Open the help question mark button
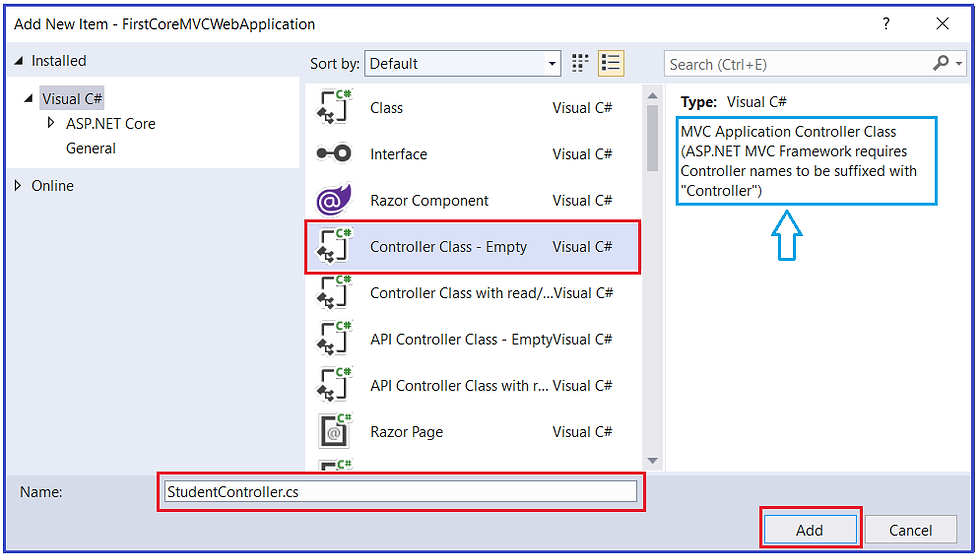The width and height of the screenshot is (980, 559). tap(886, 24)
